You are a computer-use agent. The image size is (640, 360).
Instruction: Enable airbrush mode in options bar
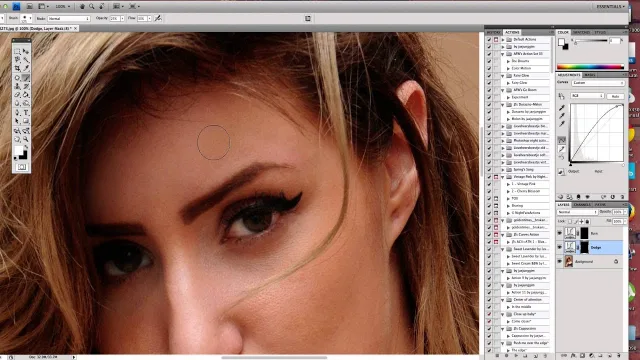click(x=158, y=18)
